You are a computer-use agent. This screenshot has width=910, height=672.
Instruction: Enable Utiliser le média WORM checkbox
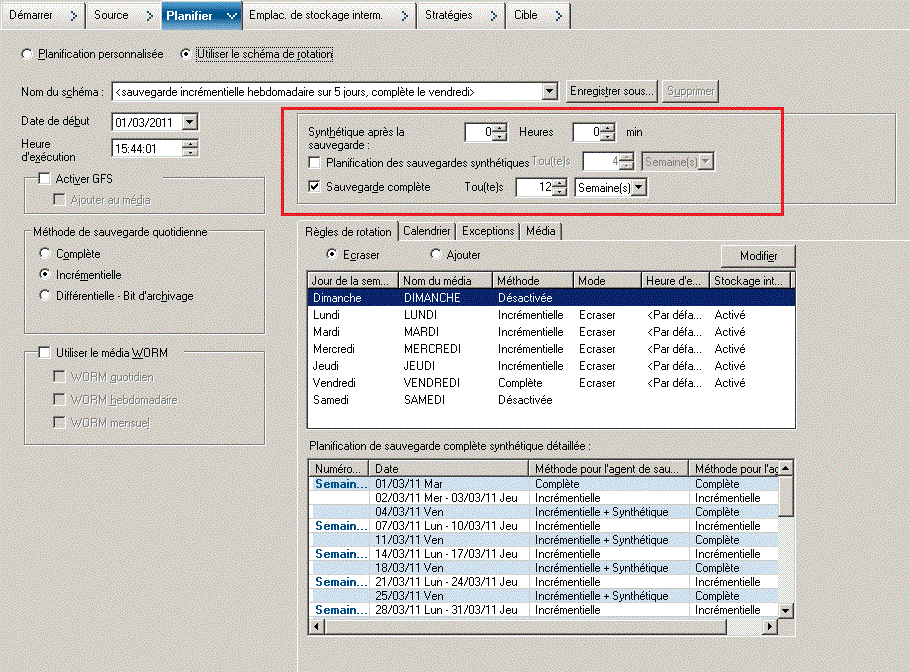pos(44,352)
